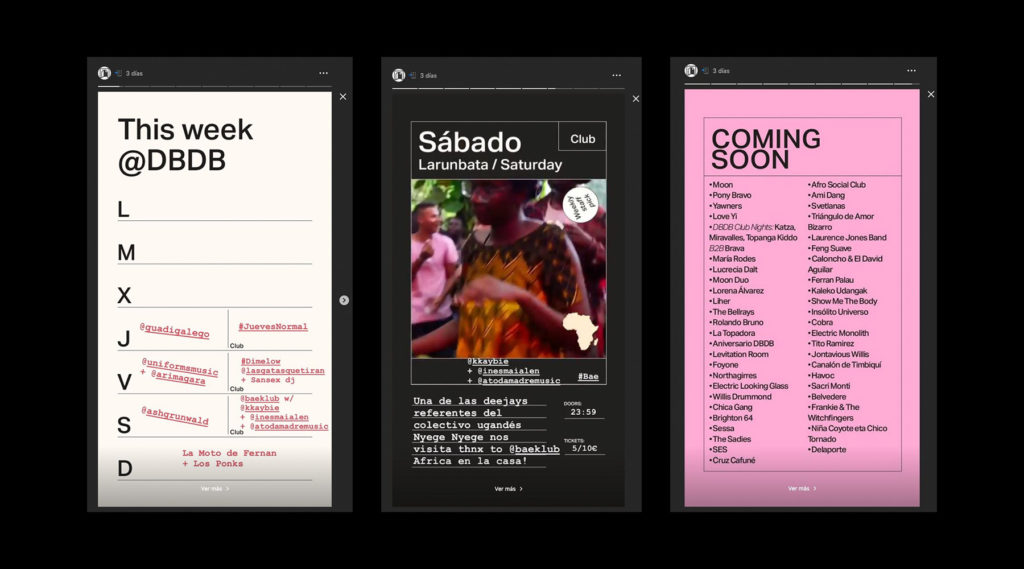Viewport: 1024px width, 569px height.
Task: Click Afro Social Club in the list
Action: tap(837, 185)
